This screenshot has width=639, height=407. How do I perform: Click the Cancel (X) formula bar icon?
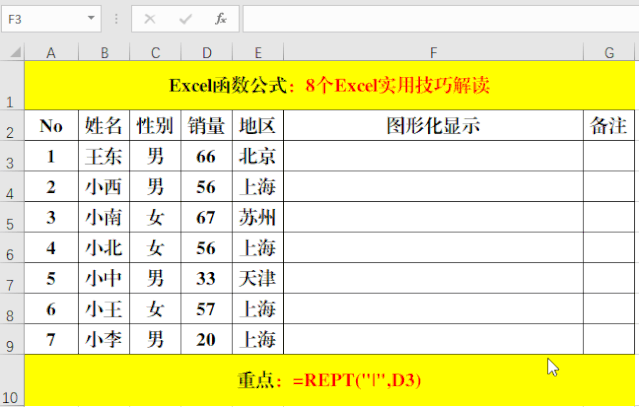point(150,19)
